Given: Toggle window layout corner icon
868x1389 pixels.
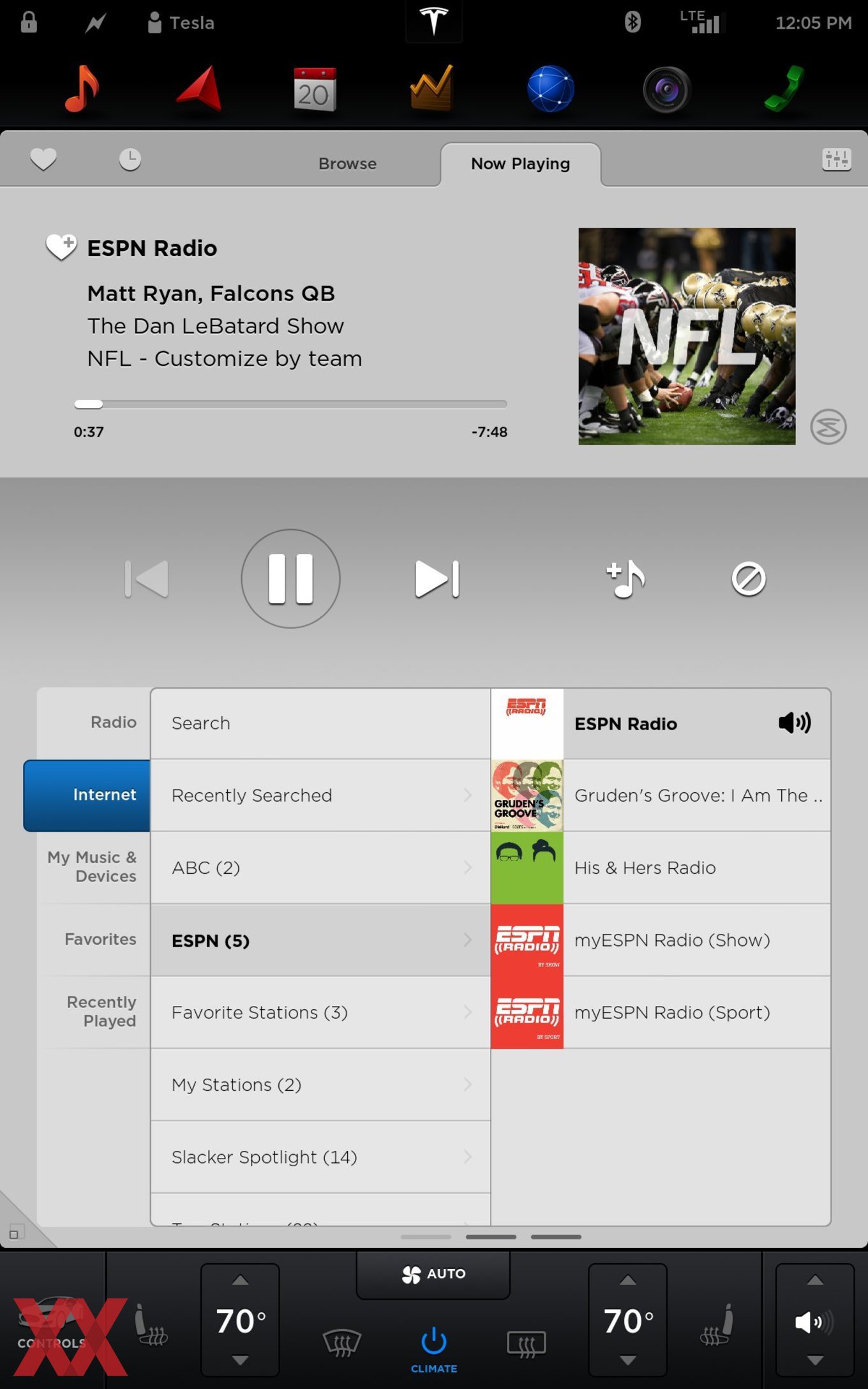Looking at the screenshot, I should pos(15,1232).
